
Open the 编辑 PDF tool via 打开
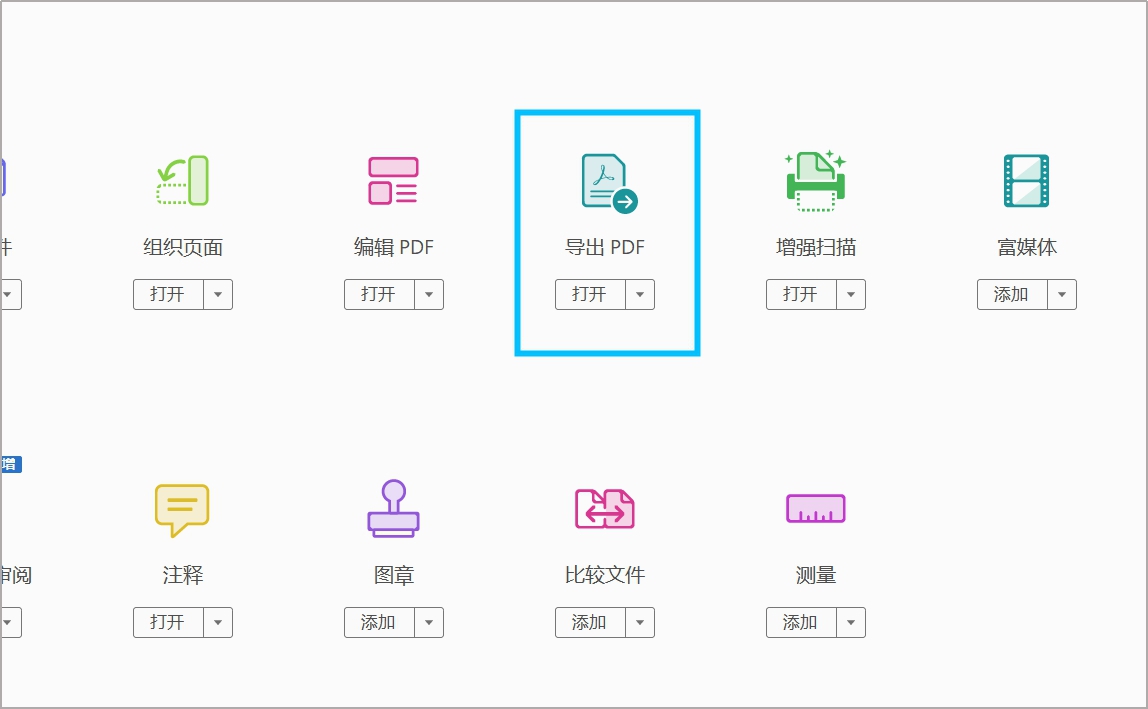point(379,294)
